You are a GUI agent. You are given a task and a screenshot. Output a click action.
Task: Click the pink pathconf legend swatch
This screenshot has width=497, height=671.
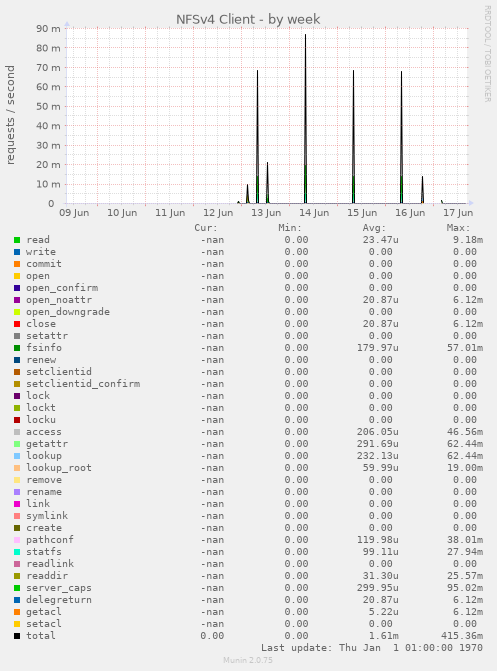pyautogui.click(x=17, y=540)
